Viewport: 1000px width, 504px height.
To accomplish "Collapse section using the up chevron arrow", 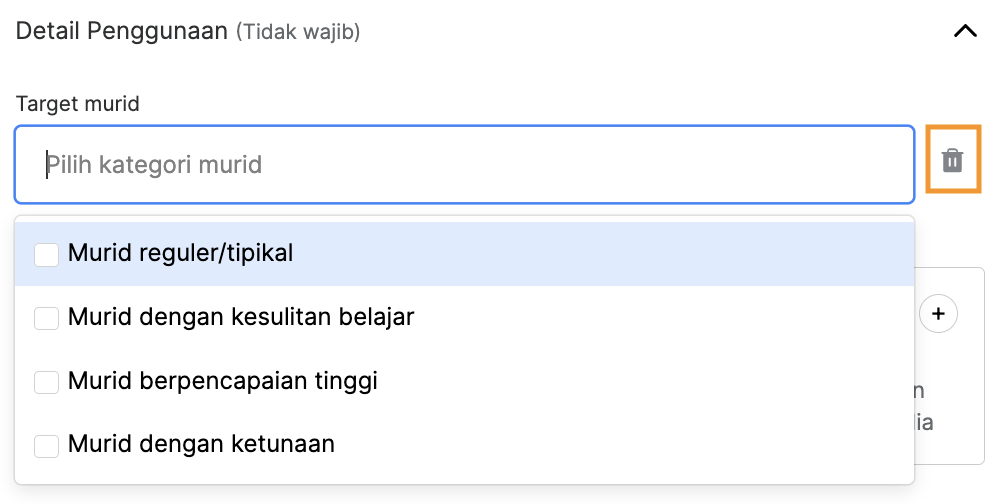I will click(x=965, y=31).
